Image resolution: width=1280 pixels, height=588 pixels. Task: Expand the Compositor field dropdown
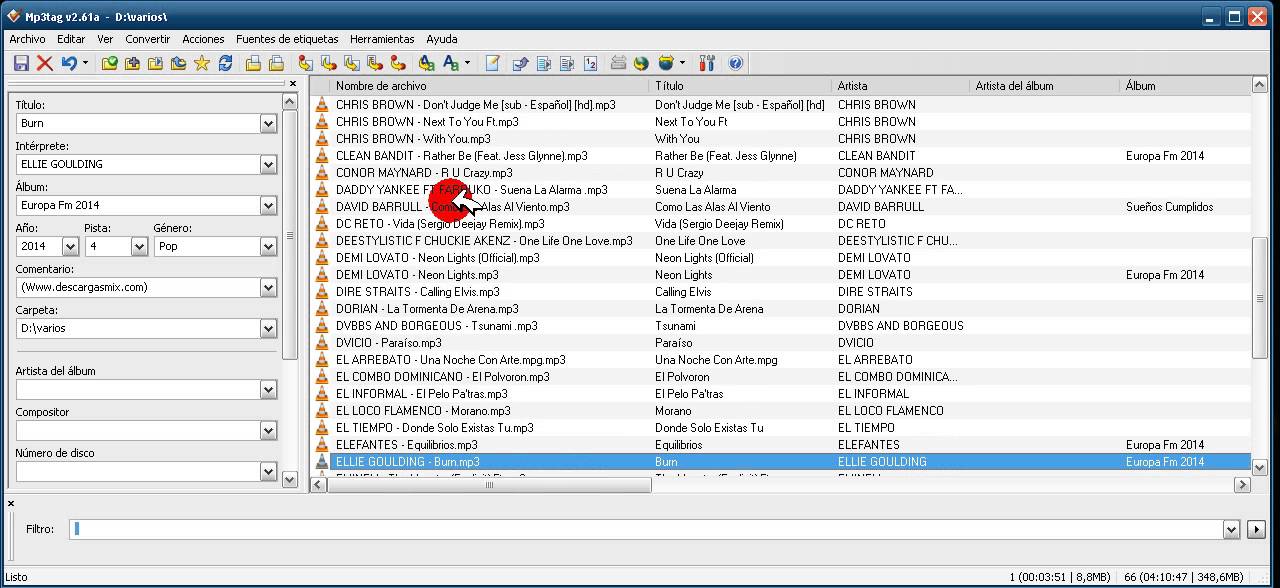[268, 430]
